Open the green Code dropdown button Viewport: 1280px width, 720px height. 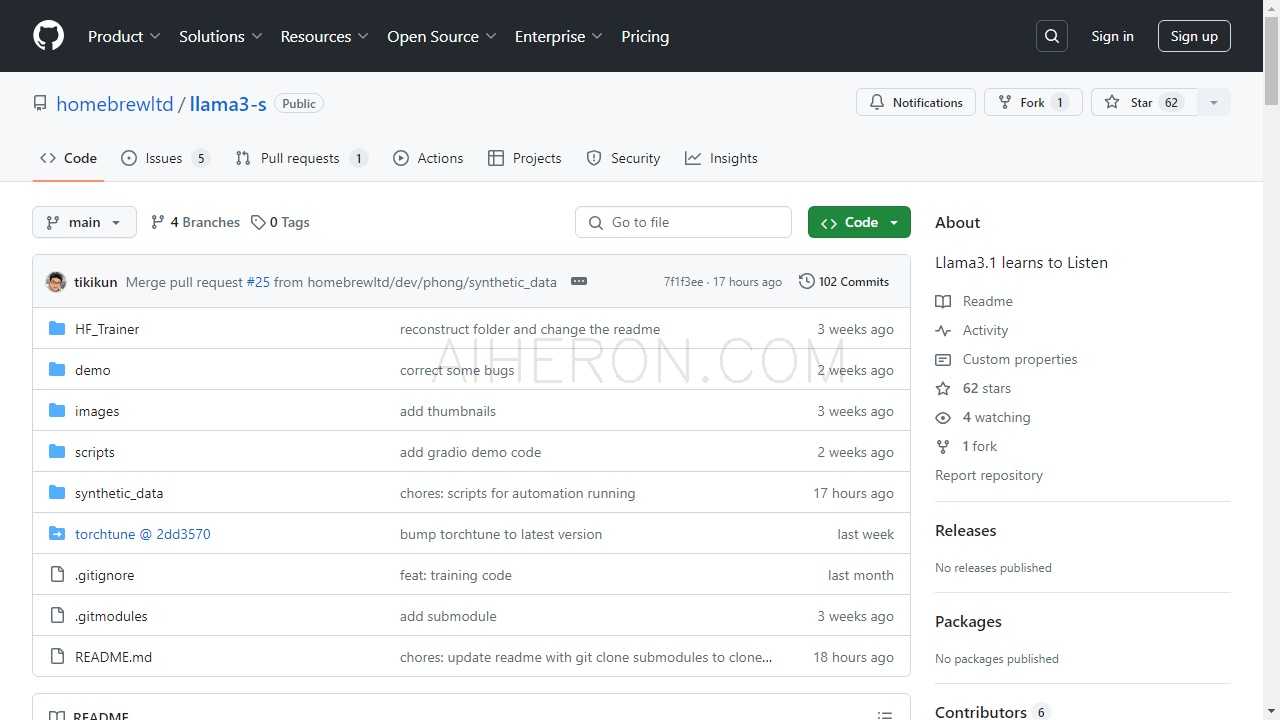coord(859,222)
